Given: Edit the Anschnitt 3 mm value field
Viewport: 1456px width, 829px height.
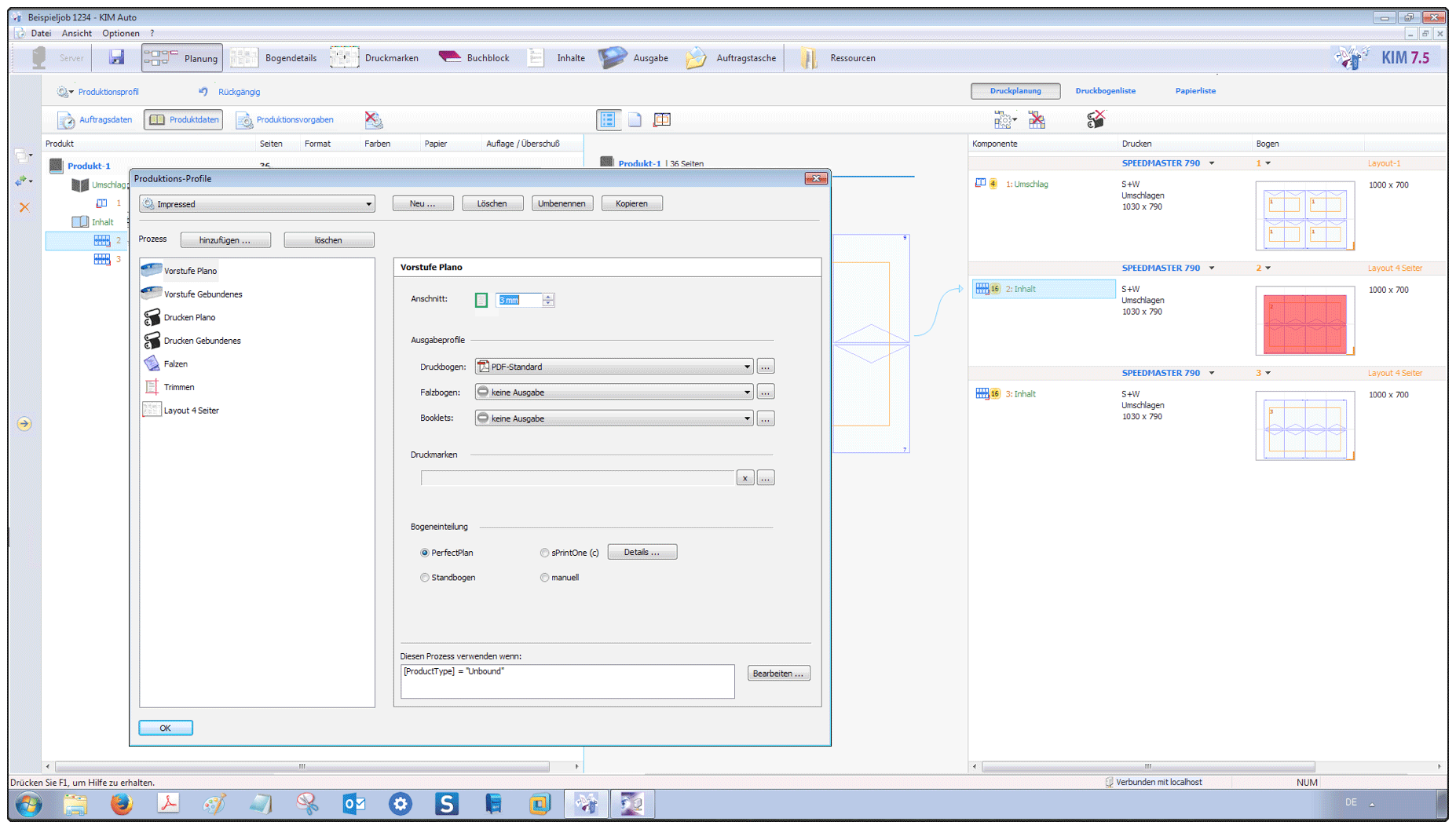Looking at the screenshot, I should click(x=518, y=299).
